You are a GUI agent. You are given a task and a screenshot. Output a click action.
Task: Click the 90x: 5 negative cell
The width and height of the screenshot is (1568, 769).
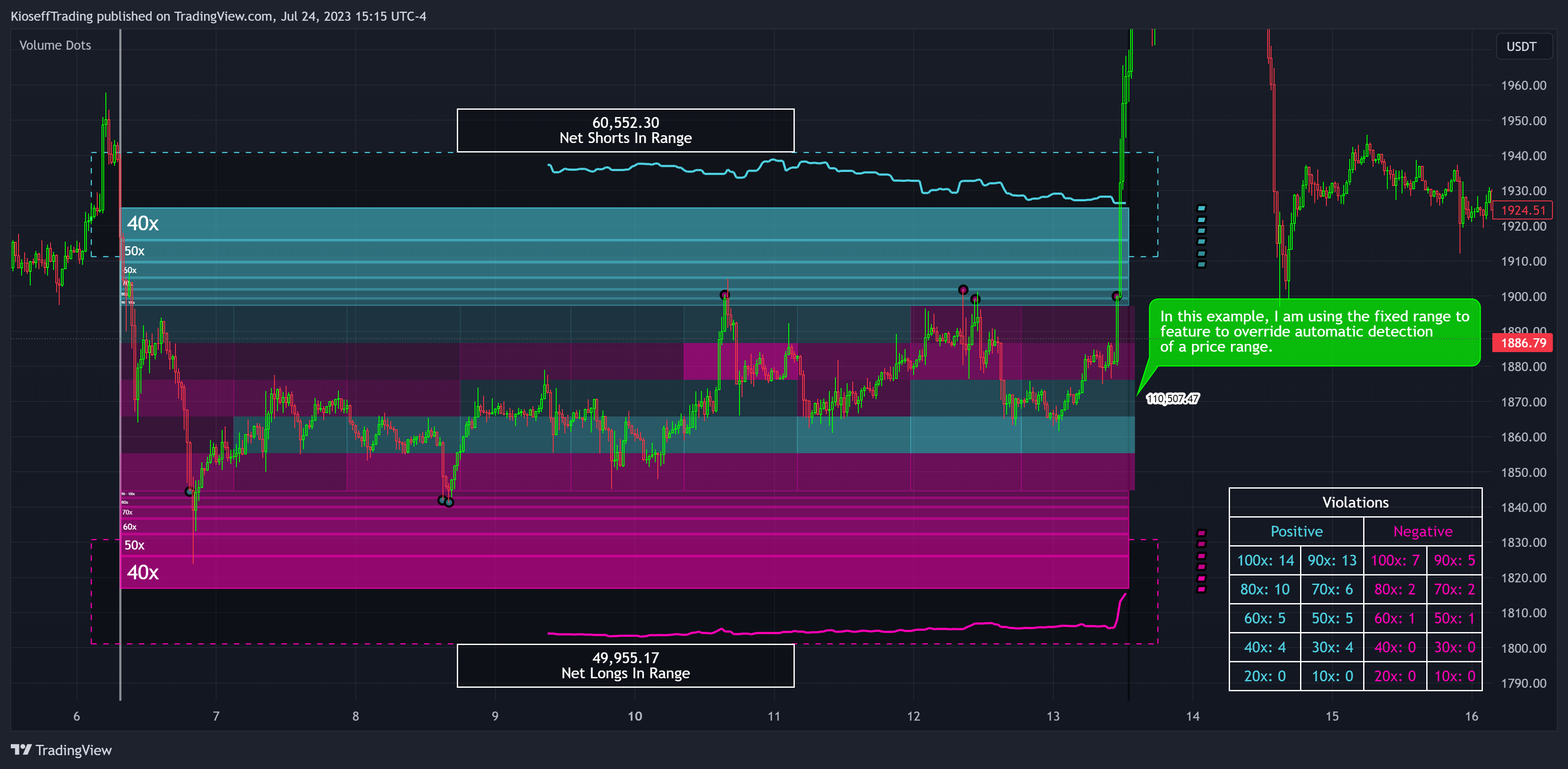1454,560
